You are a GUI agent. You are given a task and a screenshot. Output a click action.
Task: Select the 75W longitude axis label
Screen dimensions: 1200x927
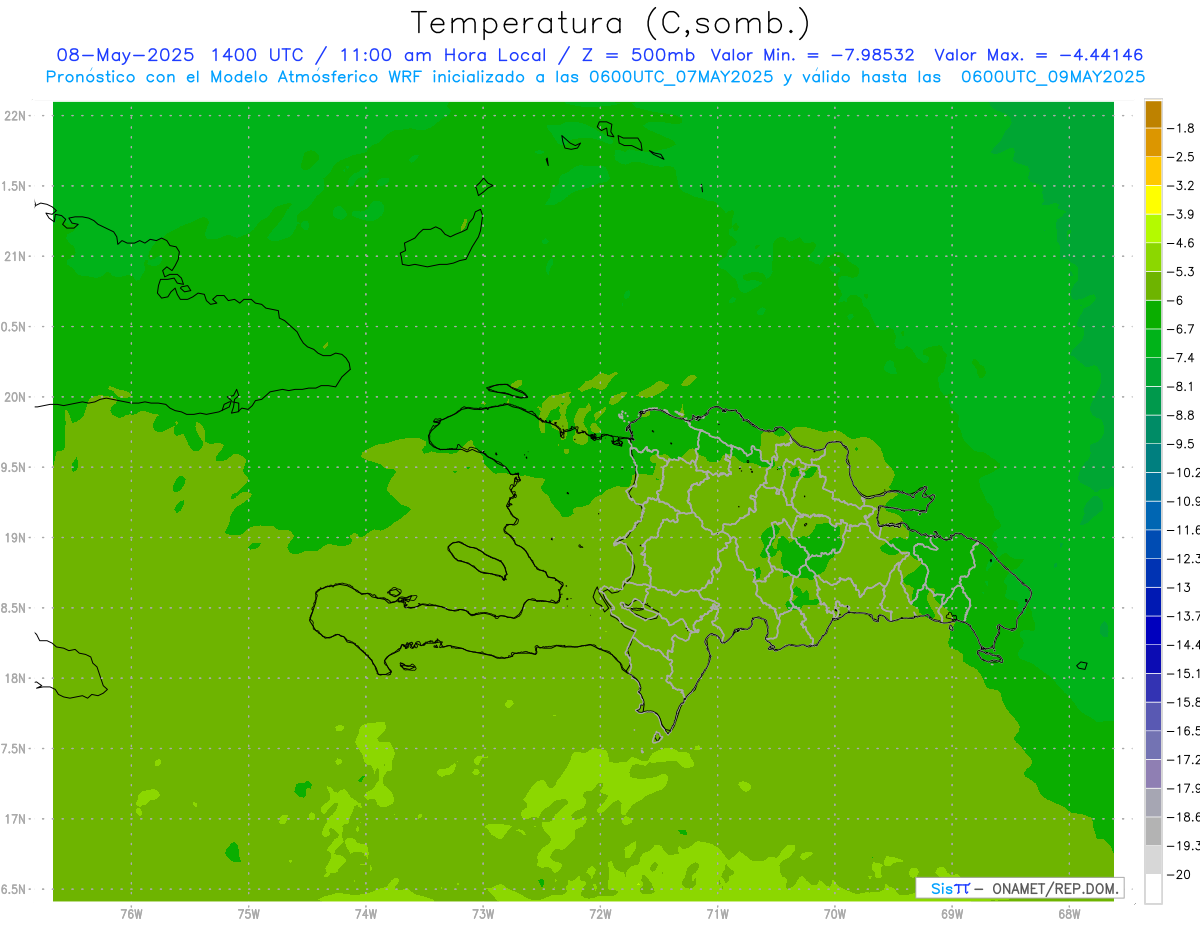pos(248,913)
